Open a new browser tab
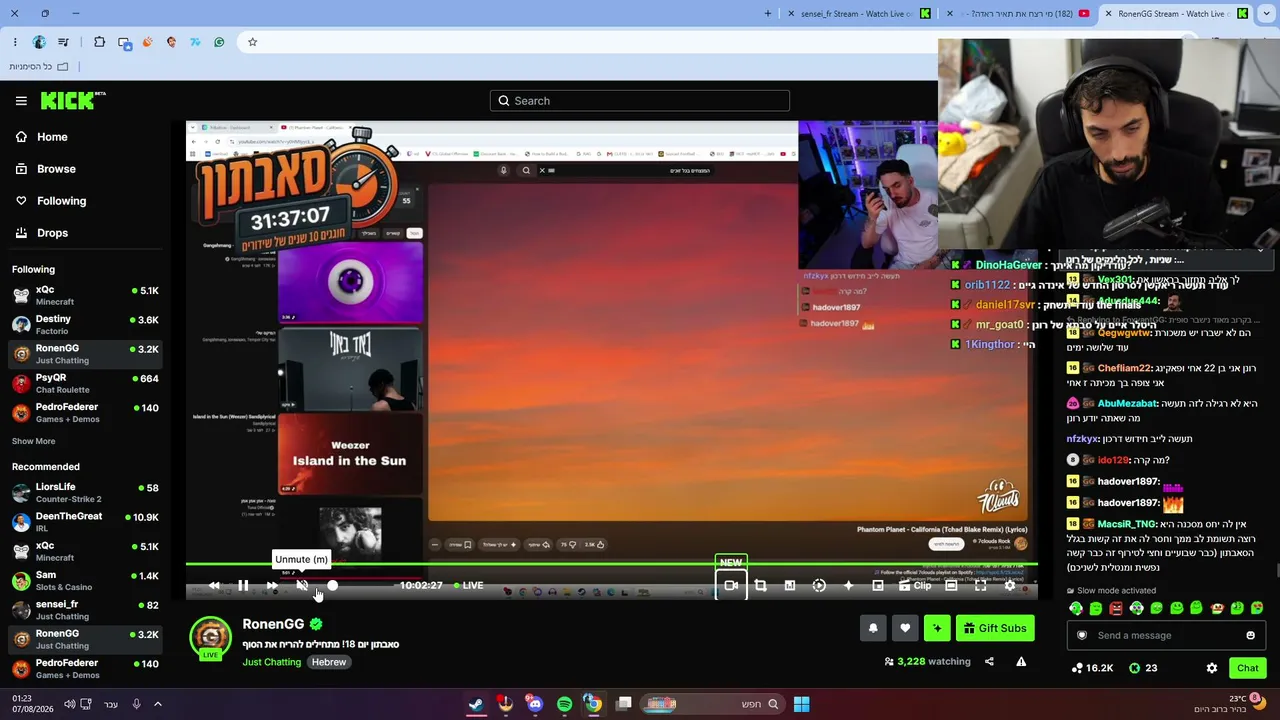Image resolution: width=1280 pixels, height=720 pixels. pos(768,14)
